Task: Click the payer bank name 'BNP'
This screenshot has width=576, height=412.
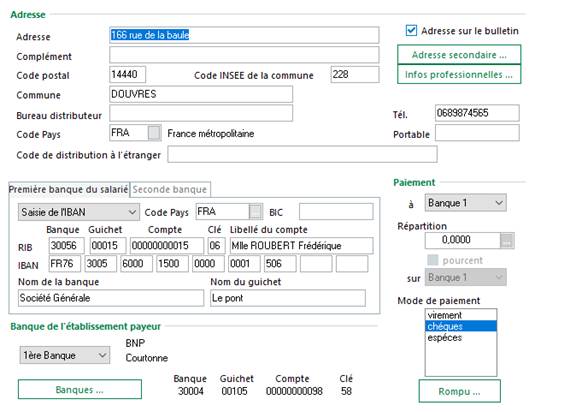Action: (135, 343)
